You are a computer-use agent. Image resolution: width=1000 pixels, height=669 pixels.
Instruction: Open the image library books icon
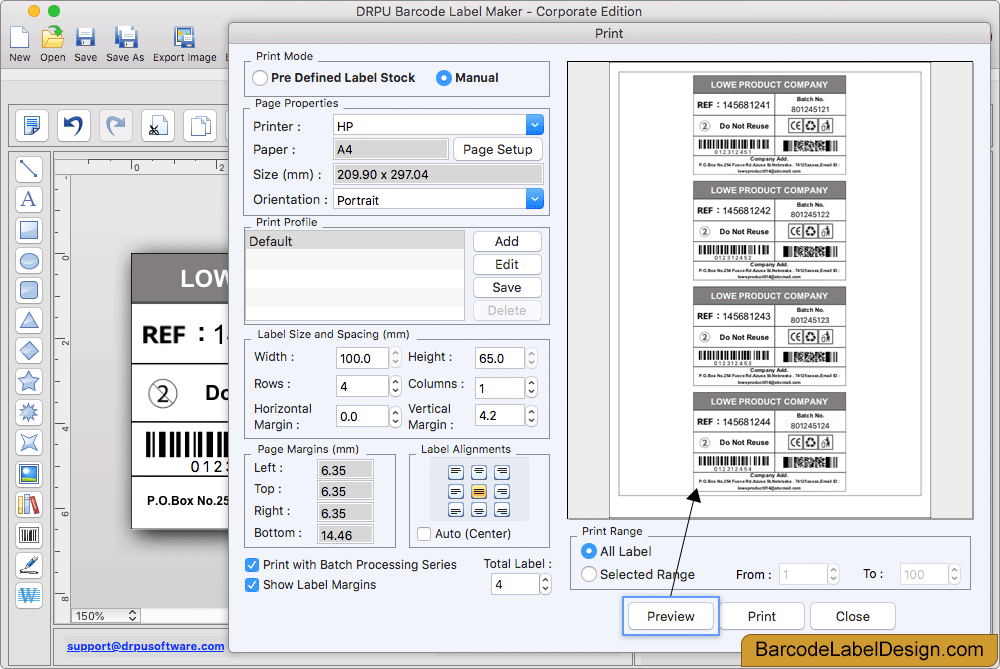coord(29,504)
